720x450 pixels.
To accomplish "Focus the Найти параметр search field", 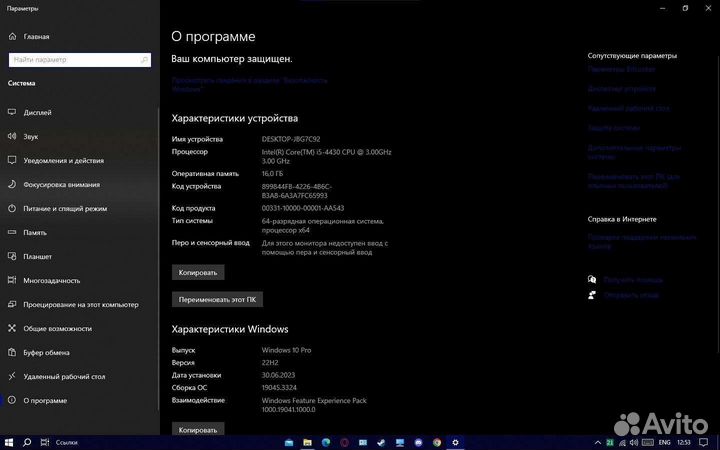I will [x=80, y=60].
